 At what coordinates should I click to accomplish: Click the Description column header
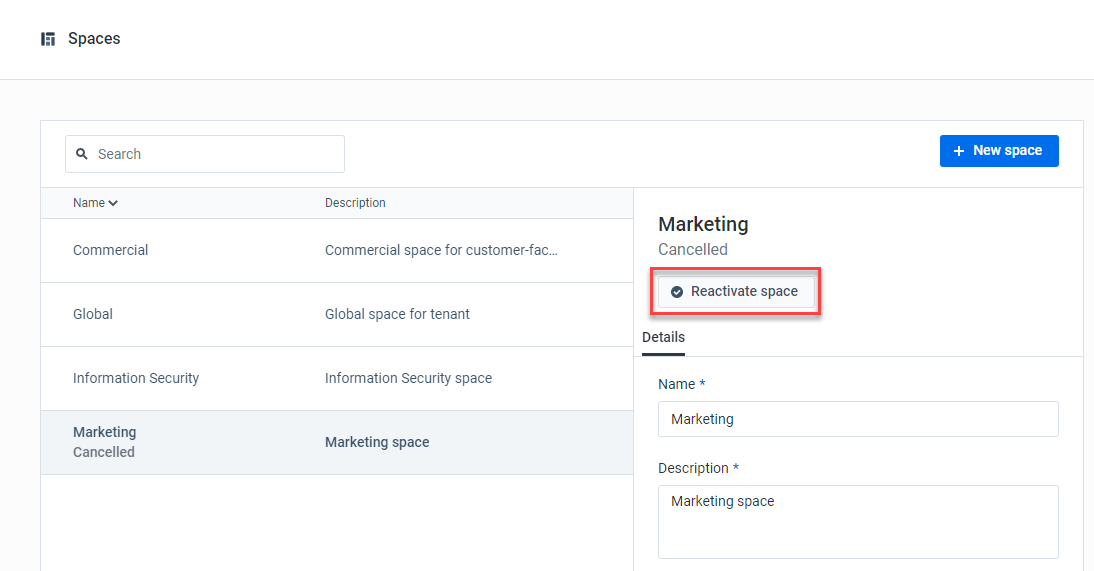[x=355, y=203]
